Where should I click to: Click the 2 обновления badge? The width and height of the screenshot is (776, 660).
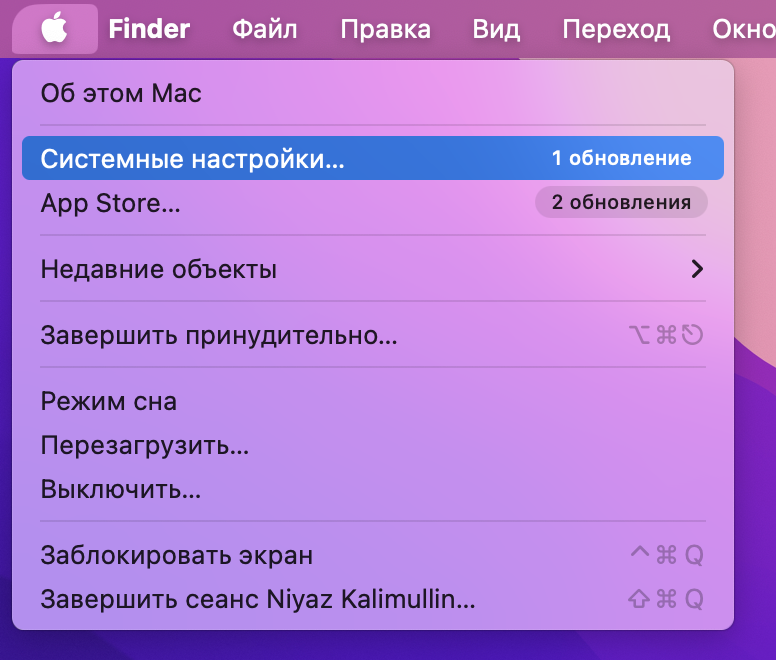(621, 203)
